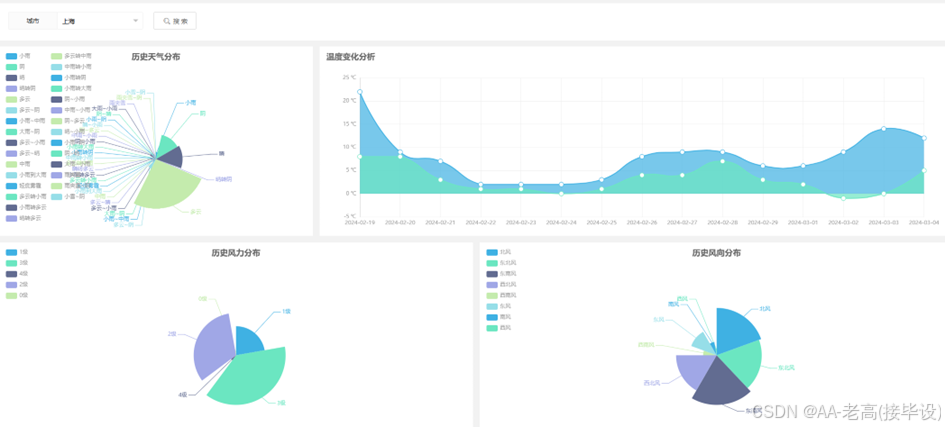
Task: Toggle the 大雨~阴 legend entry
Action: [x=23, y=131]
